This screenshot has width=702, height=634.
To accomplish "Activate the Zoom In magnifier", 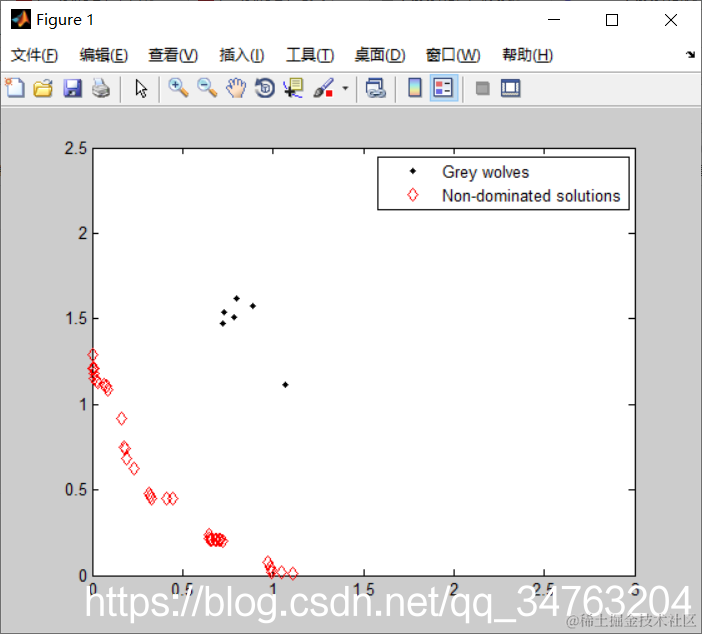I will coord(178,88).
